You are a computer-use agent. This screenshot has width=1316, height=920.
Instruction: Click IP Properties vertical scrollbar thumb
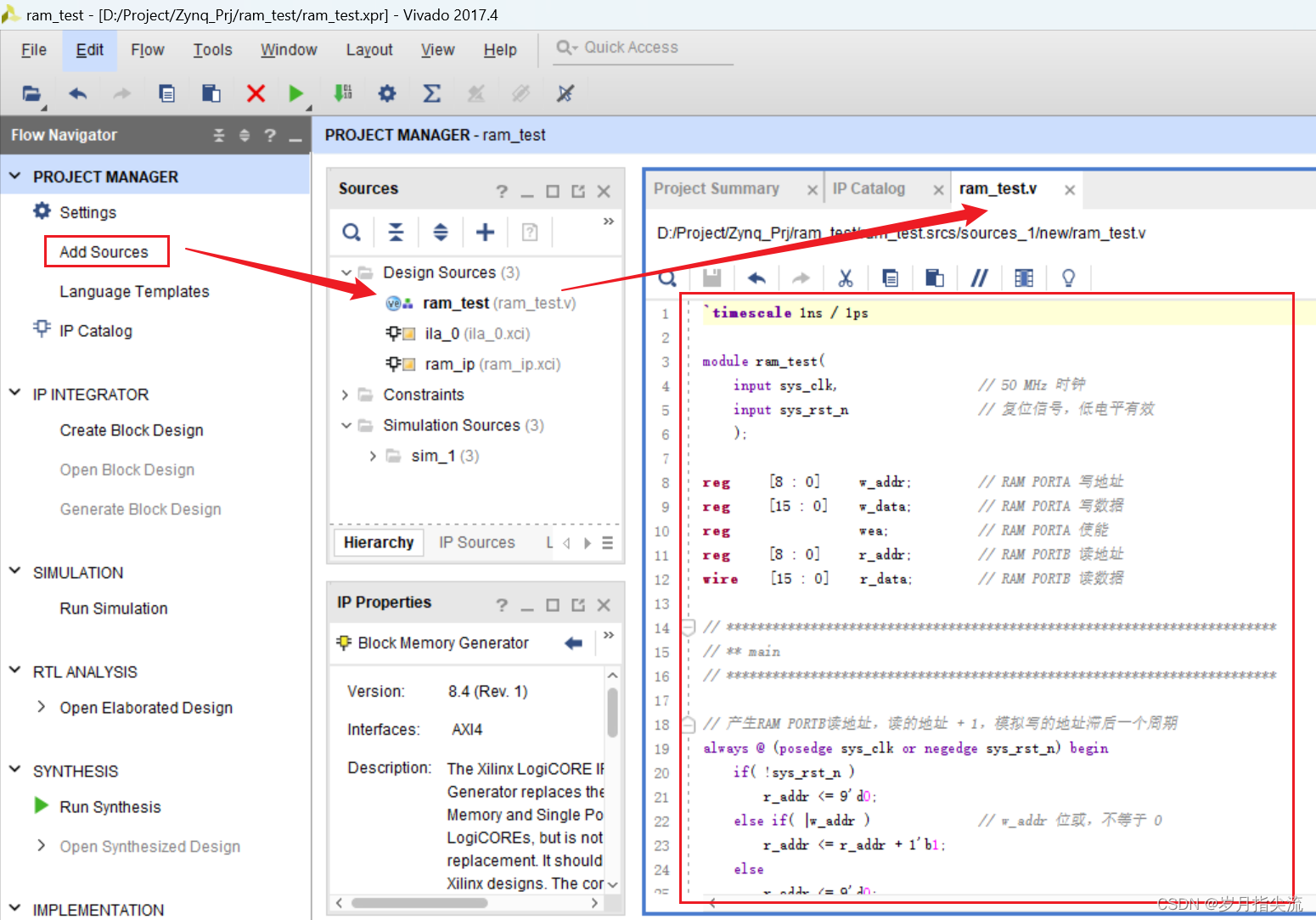pos(612,712)
